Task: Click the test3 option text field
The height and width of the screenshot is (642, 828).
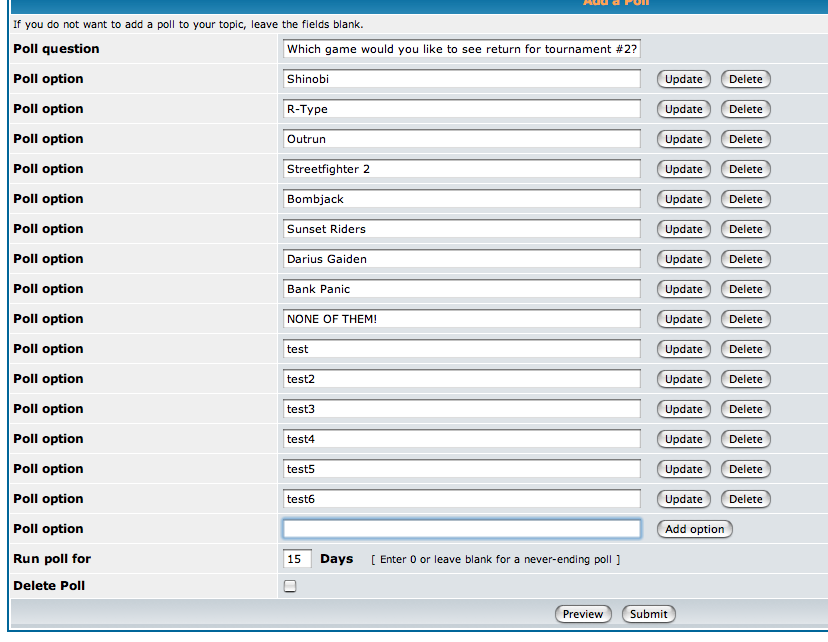Action: click(462, 409)
